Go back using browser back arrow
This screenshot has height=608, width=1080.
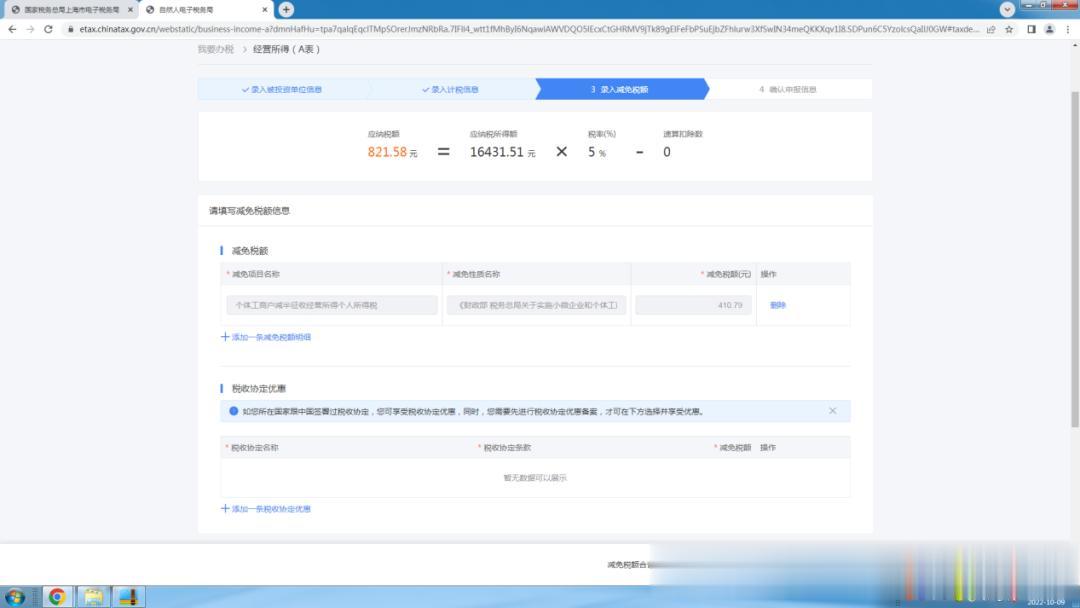[x=12, y=29]
